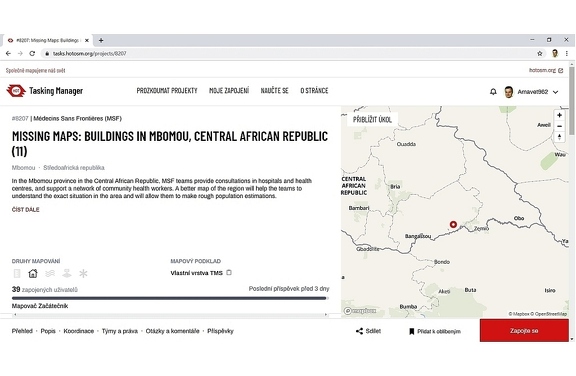Select the buildings mapping type icon
This screenshot has width=576, height=376.
(x=33, y=274)
